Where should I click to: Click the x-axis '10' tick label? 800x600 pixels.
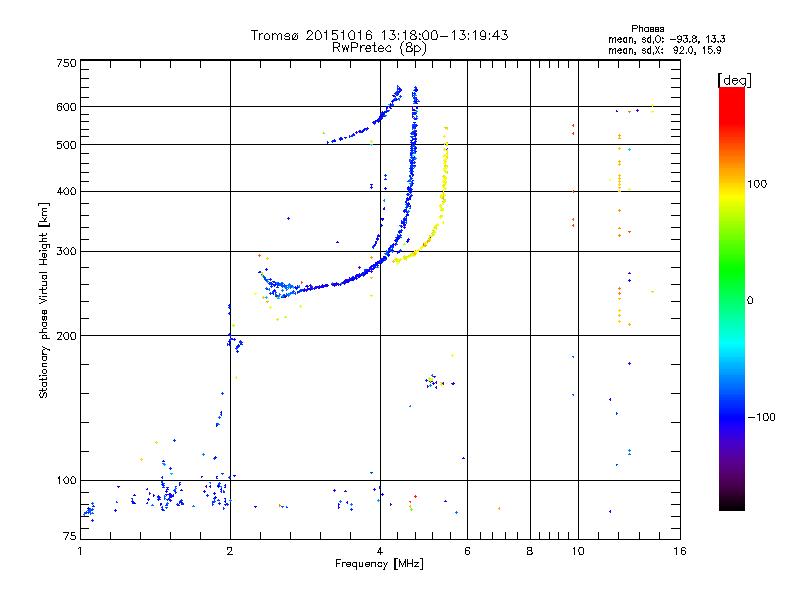[578, 552]
